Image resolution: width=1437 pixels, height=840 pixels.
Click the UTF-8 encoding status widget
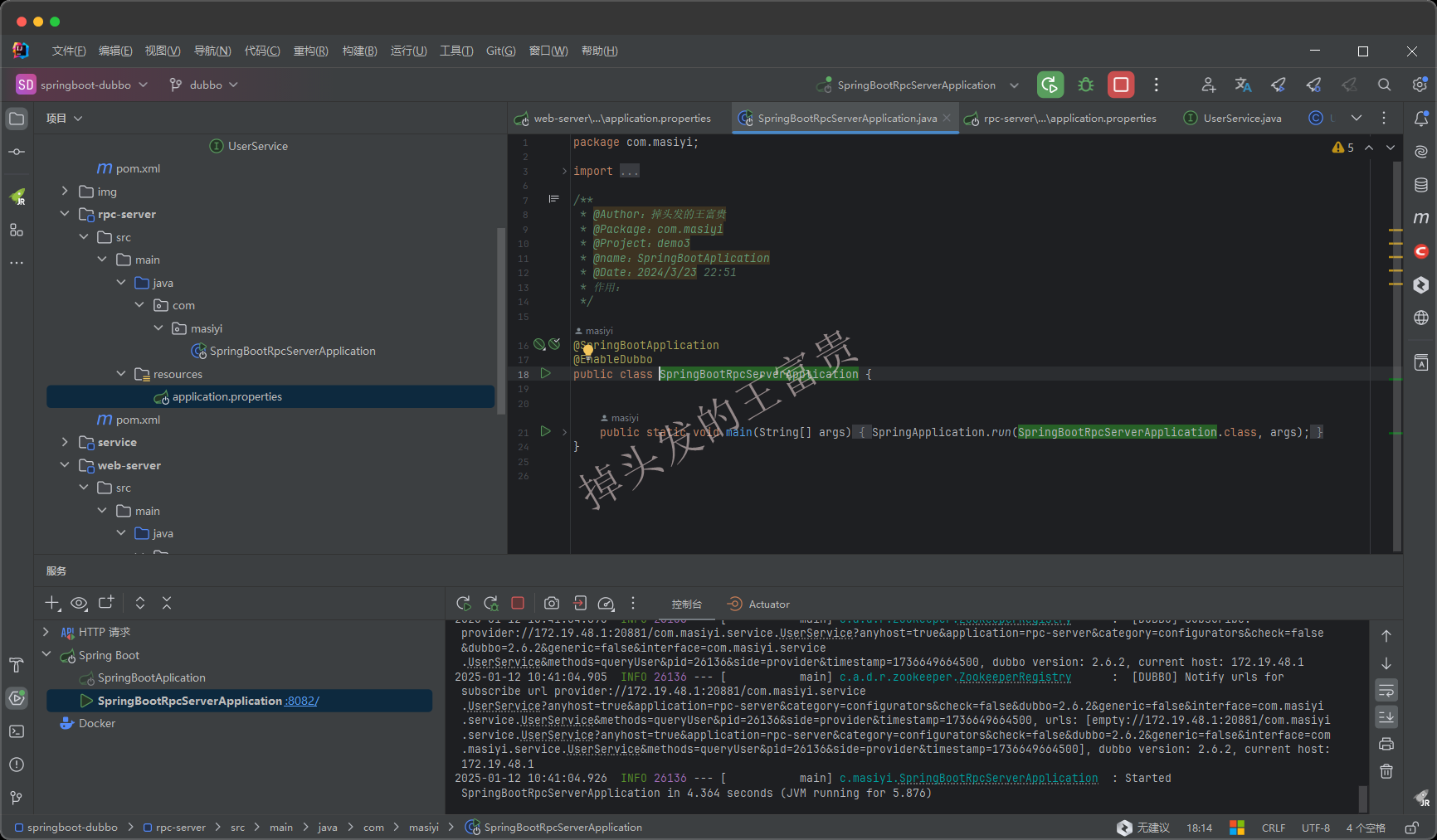point(1316,828)
